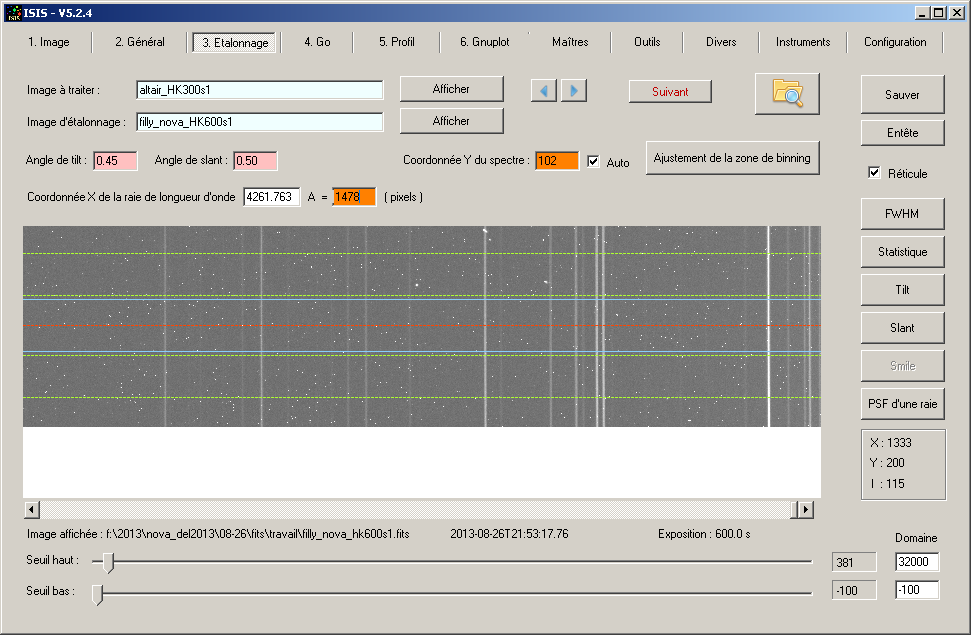
Task: Click the right blue arrow button
Action: (x=573, y=91)
